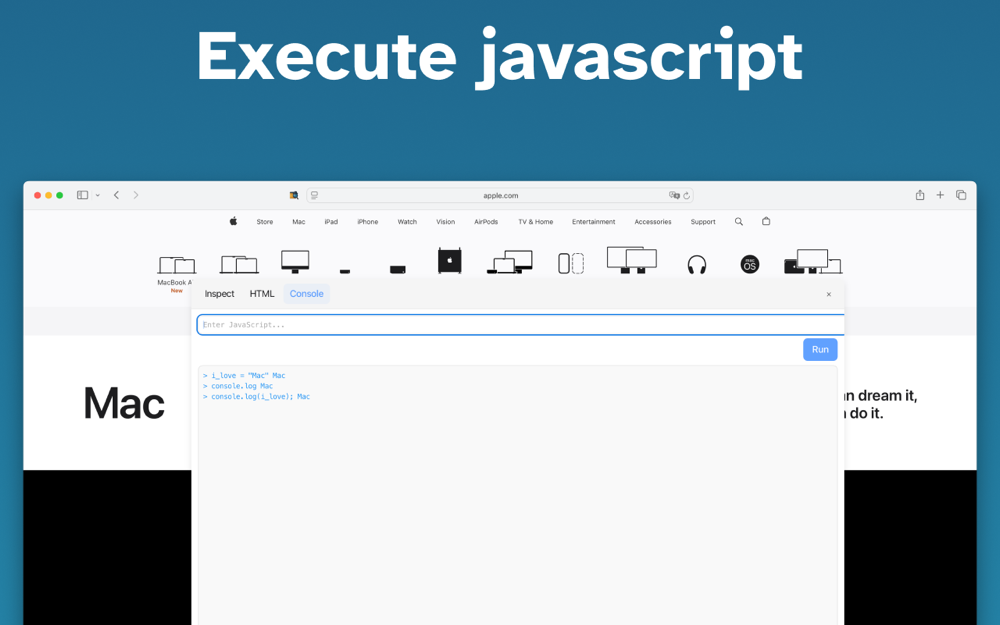
Task: Close the inspector panel with the x
Action: [828, 294]
